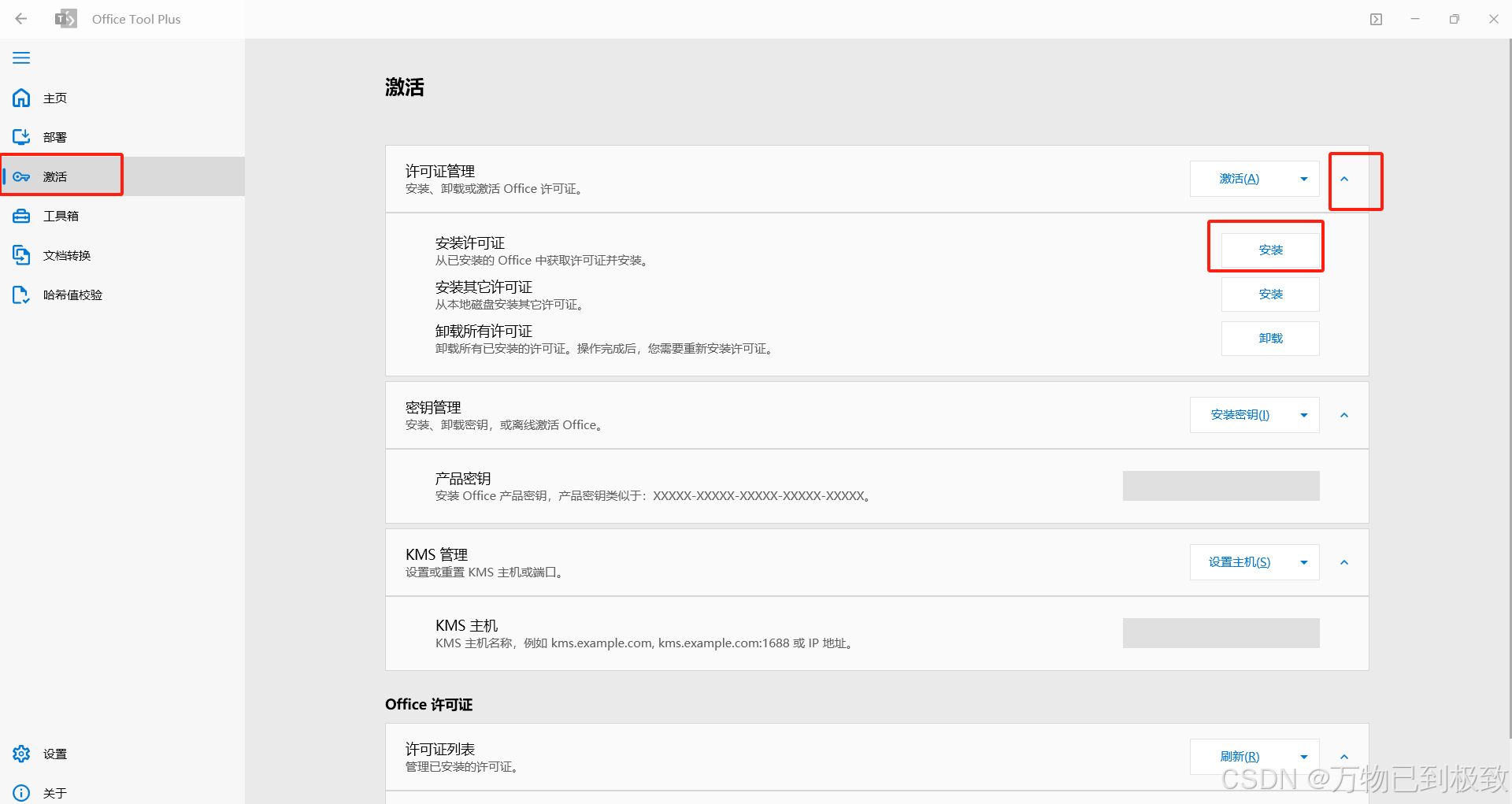Click the 激活(A) button
Viewport: 1512px width, 804px height.
[x=1240, y=179]
